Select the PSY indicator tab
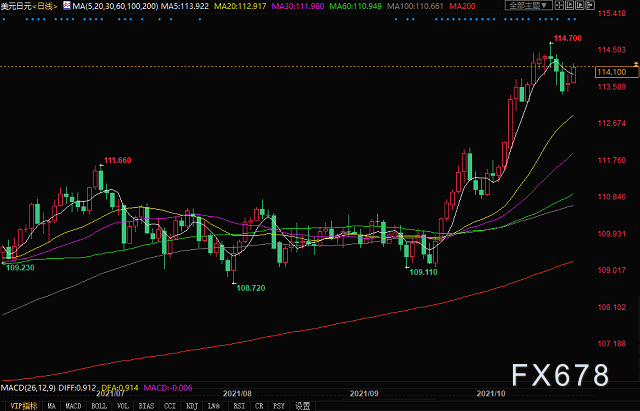Image resolution: width=640 pixels, height=411 pixels. [279, 406]
